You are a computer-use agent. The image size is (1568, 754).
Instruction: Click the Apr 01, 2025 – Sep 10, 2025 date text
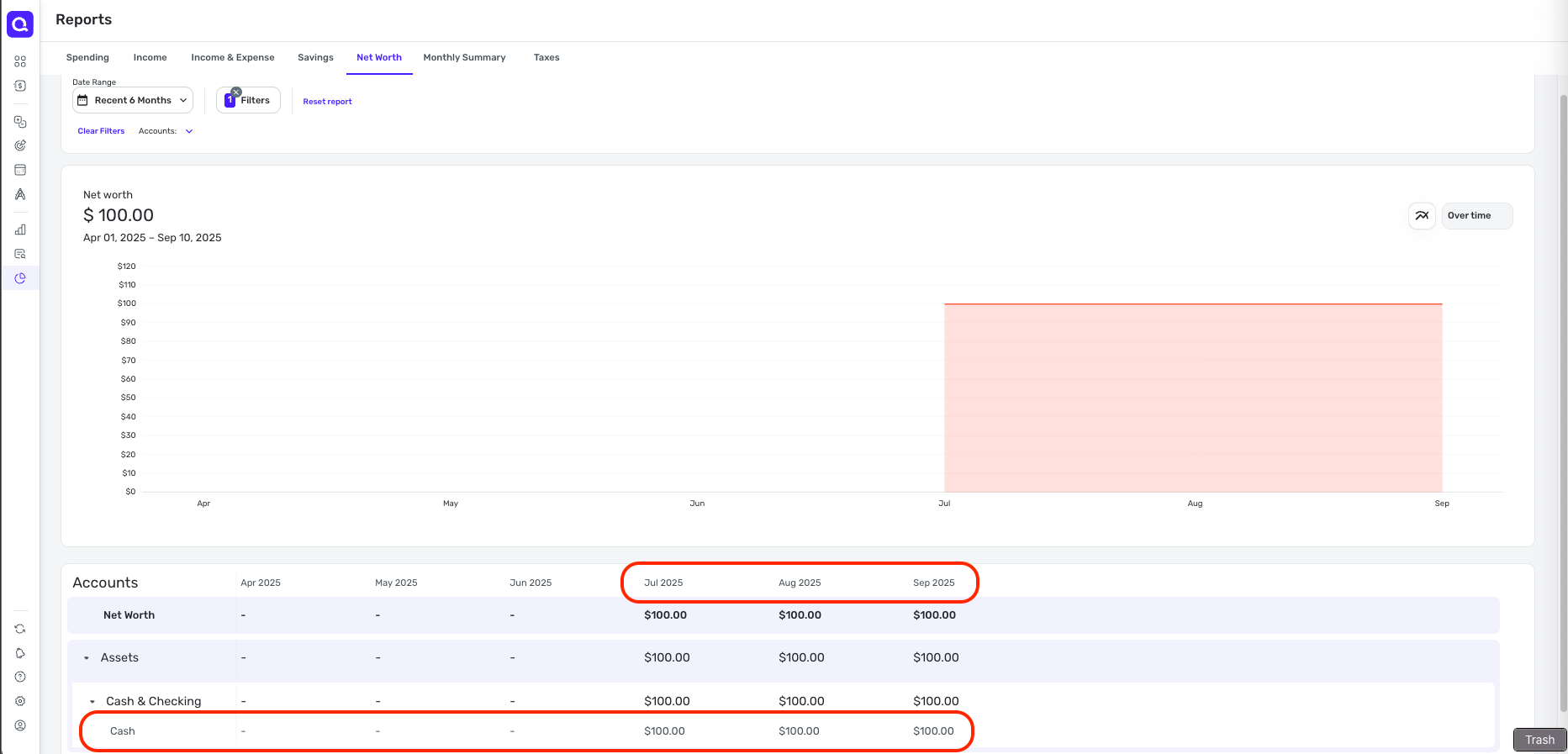click(x=152, y=238)
